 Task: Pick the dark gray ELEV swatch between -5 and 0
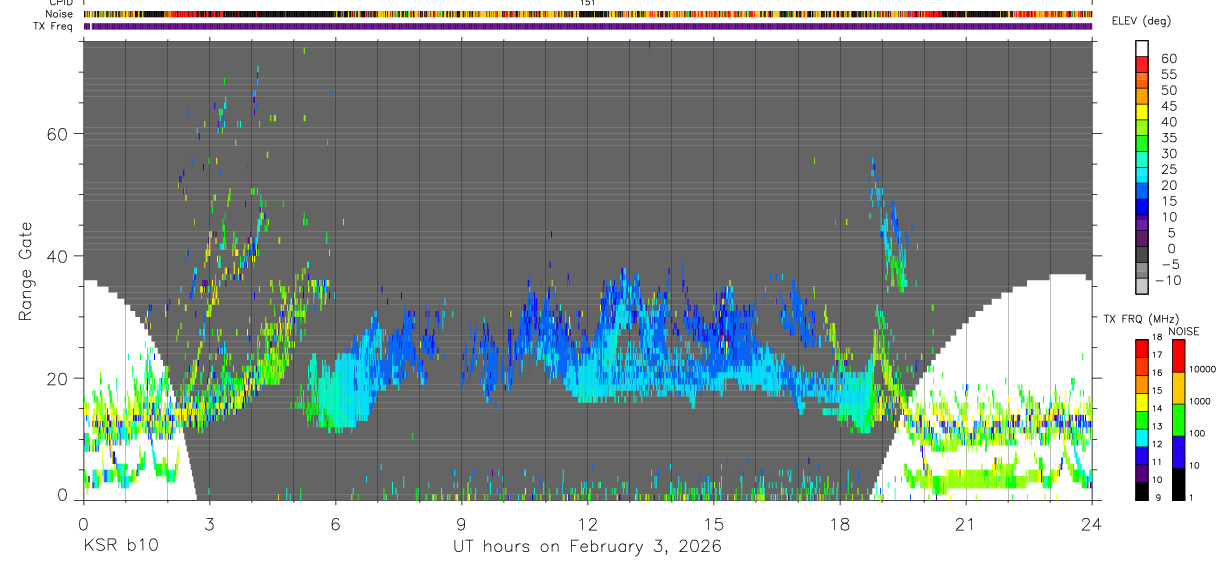tap(1142, 256)
